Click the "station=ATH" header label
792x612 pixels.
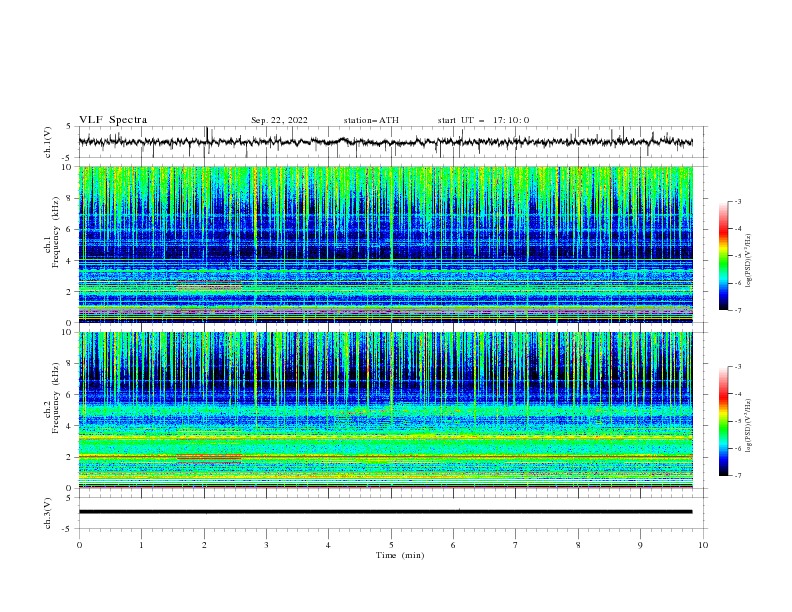point(371,120)
